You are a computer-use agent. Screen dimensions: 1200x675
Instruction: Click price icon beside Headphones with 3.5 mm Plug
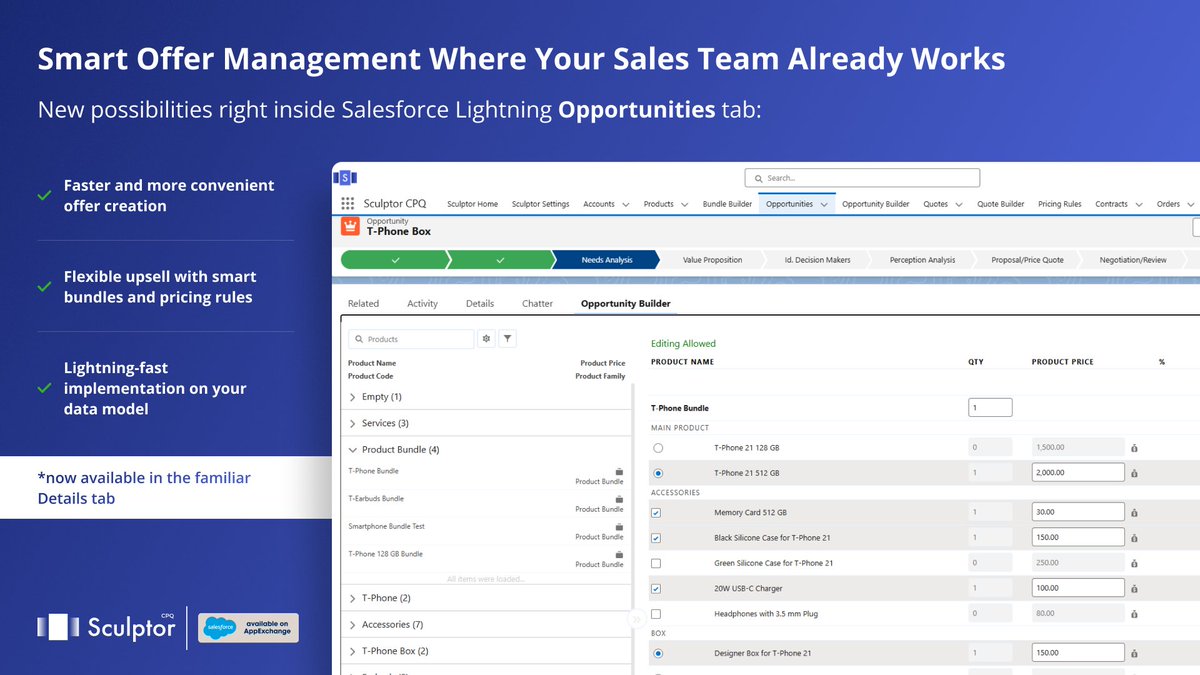click(x=1134, y=614)
